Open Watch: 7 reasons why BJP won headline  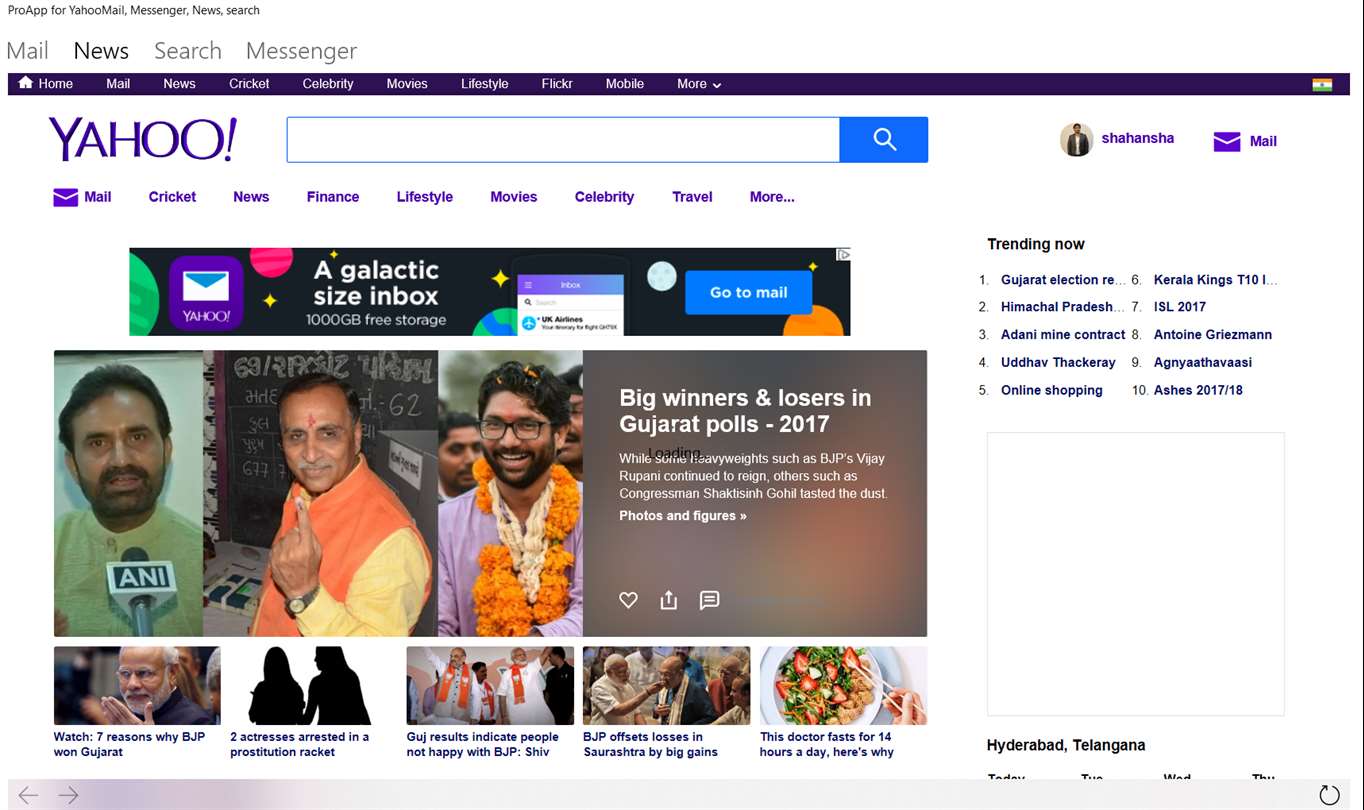tap(129, 744)
